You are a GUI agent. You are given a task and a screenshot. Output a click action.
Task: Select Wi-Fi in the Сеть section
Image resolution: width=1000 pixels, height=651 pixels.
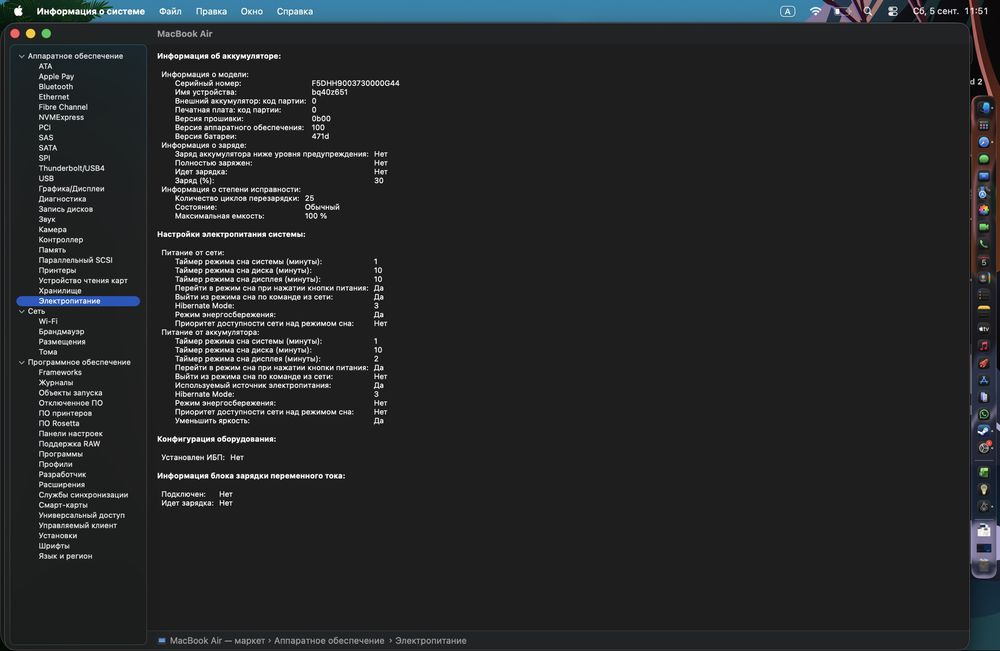[48, 321]
